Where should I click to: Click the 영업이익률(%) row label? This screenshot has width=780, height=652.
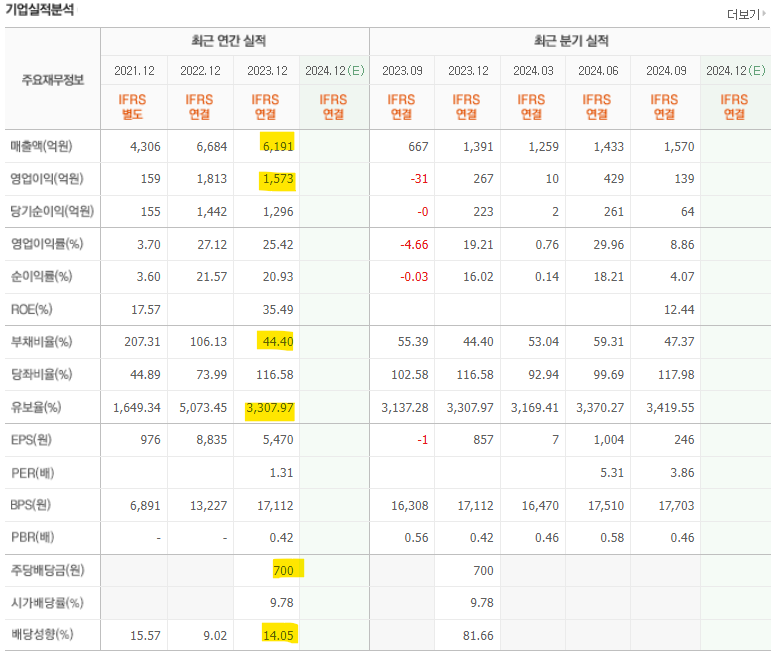[x=47, y=244]
